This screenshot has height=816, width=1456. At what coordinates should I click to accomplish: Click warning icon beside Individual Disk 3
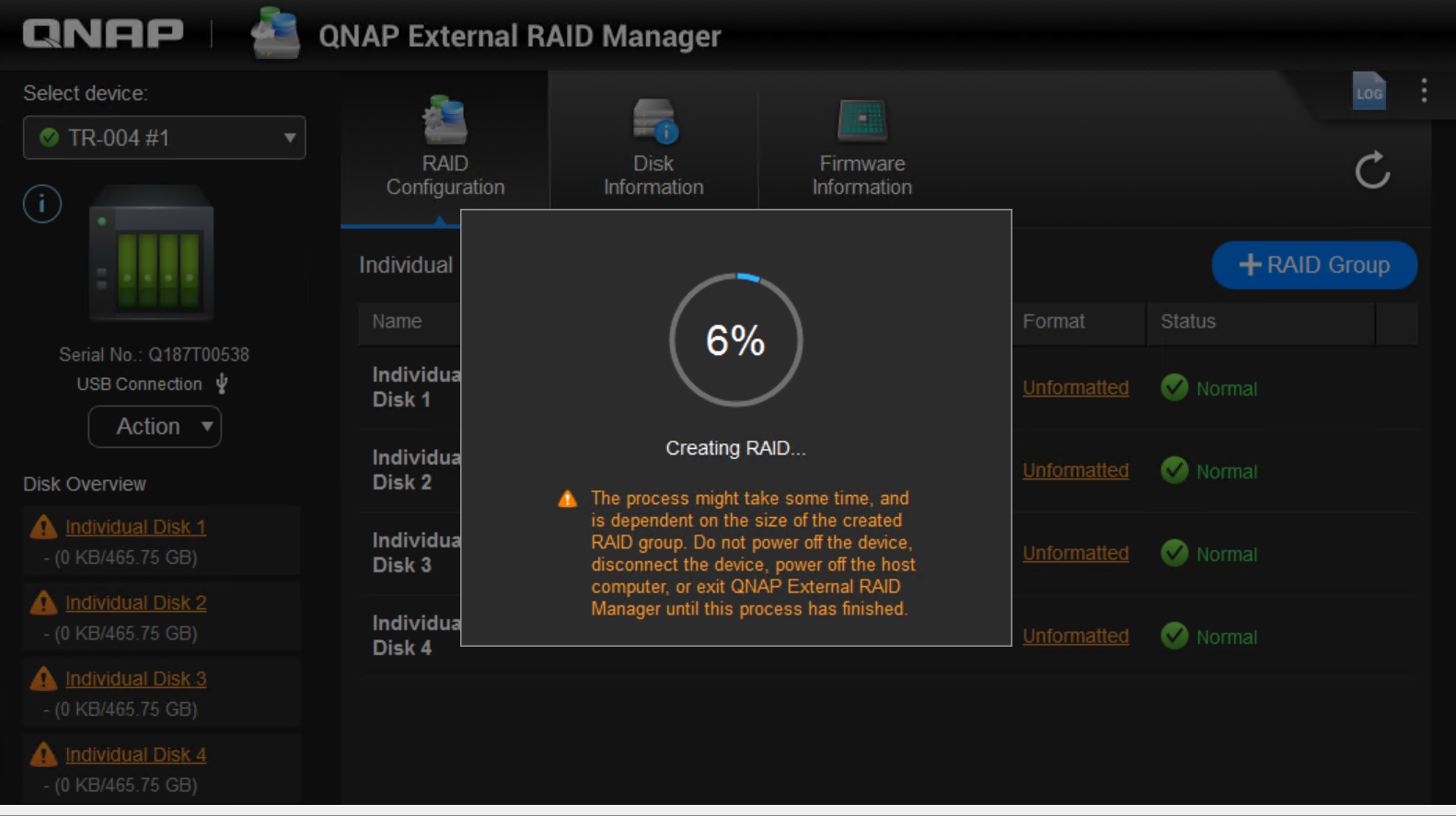(x=43, y=679)
